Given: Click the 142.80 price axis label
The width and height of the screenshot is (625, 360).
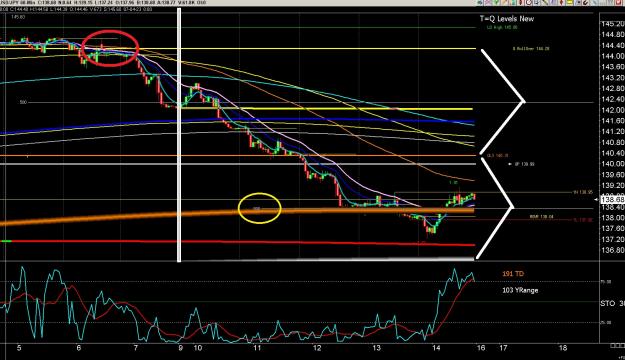Looking at the screenshot, I should [x=613, y=89].
